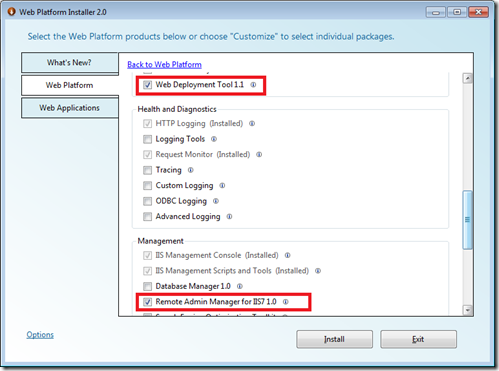
Task: Click the grayed Request Monitor checkbox
Action: coord(147,155)
